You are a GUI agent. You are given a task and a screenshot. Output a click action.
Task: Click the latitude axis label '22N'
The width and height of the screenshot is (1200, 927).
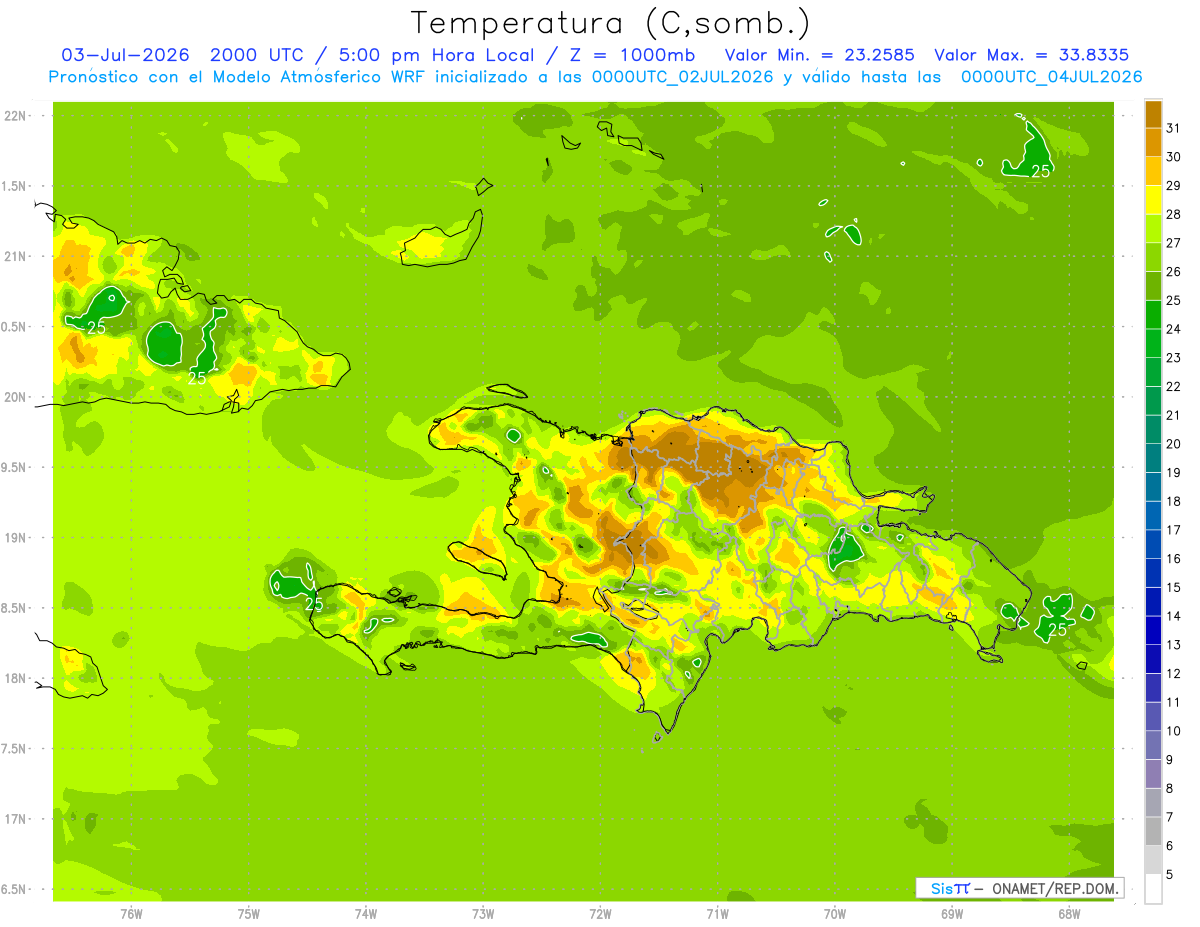(15, 115)
